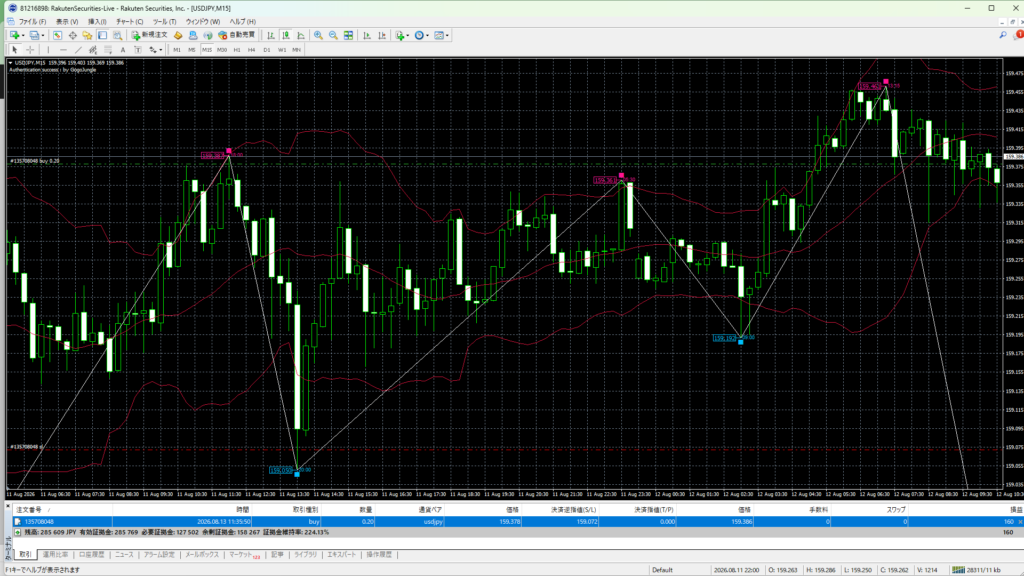Select order 135708048 row in terminal
This screenshot has width=1024, height=576.
[517, 522]
